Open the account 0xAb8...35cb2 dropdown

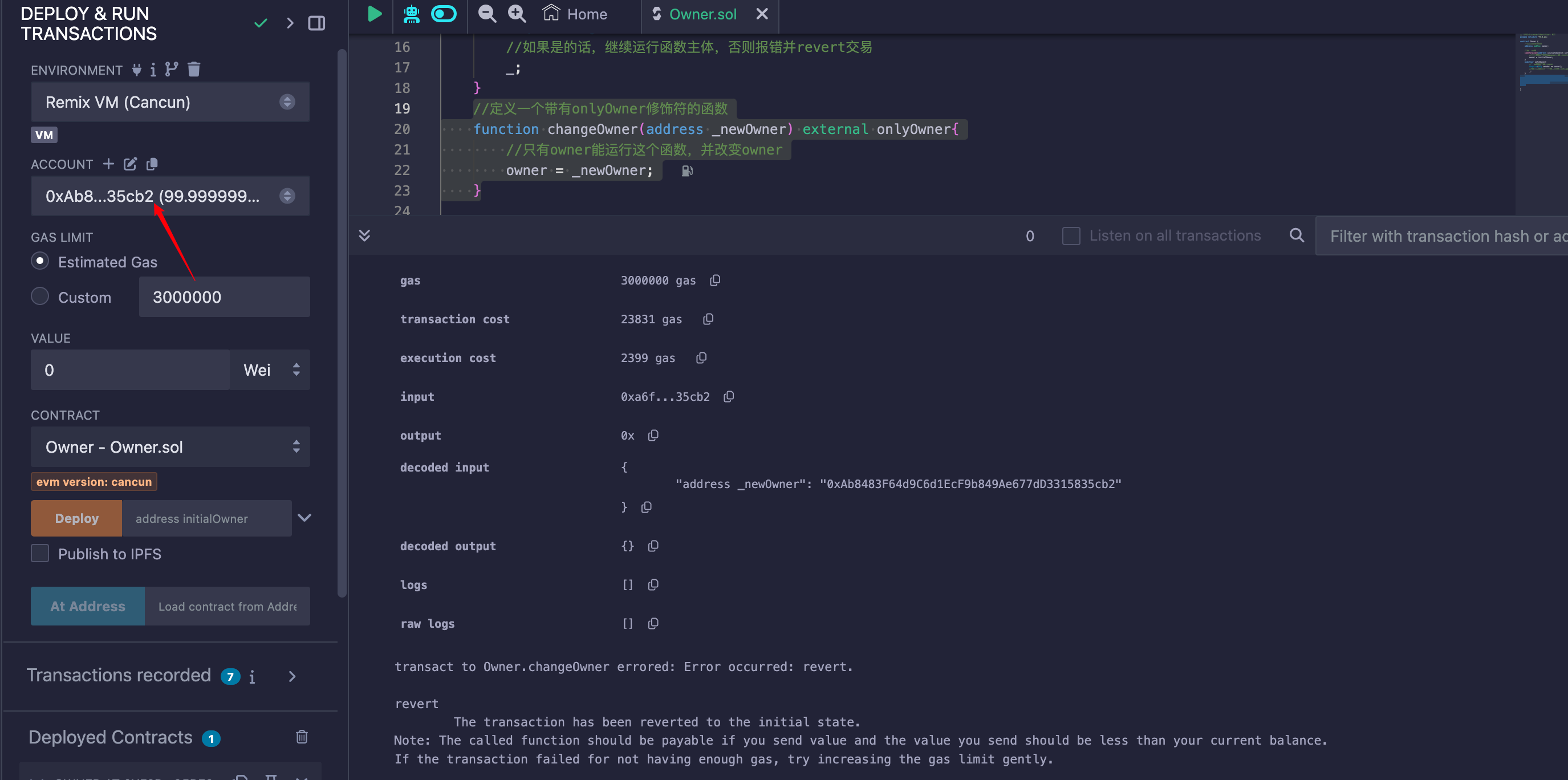[x=170, y=196]
